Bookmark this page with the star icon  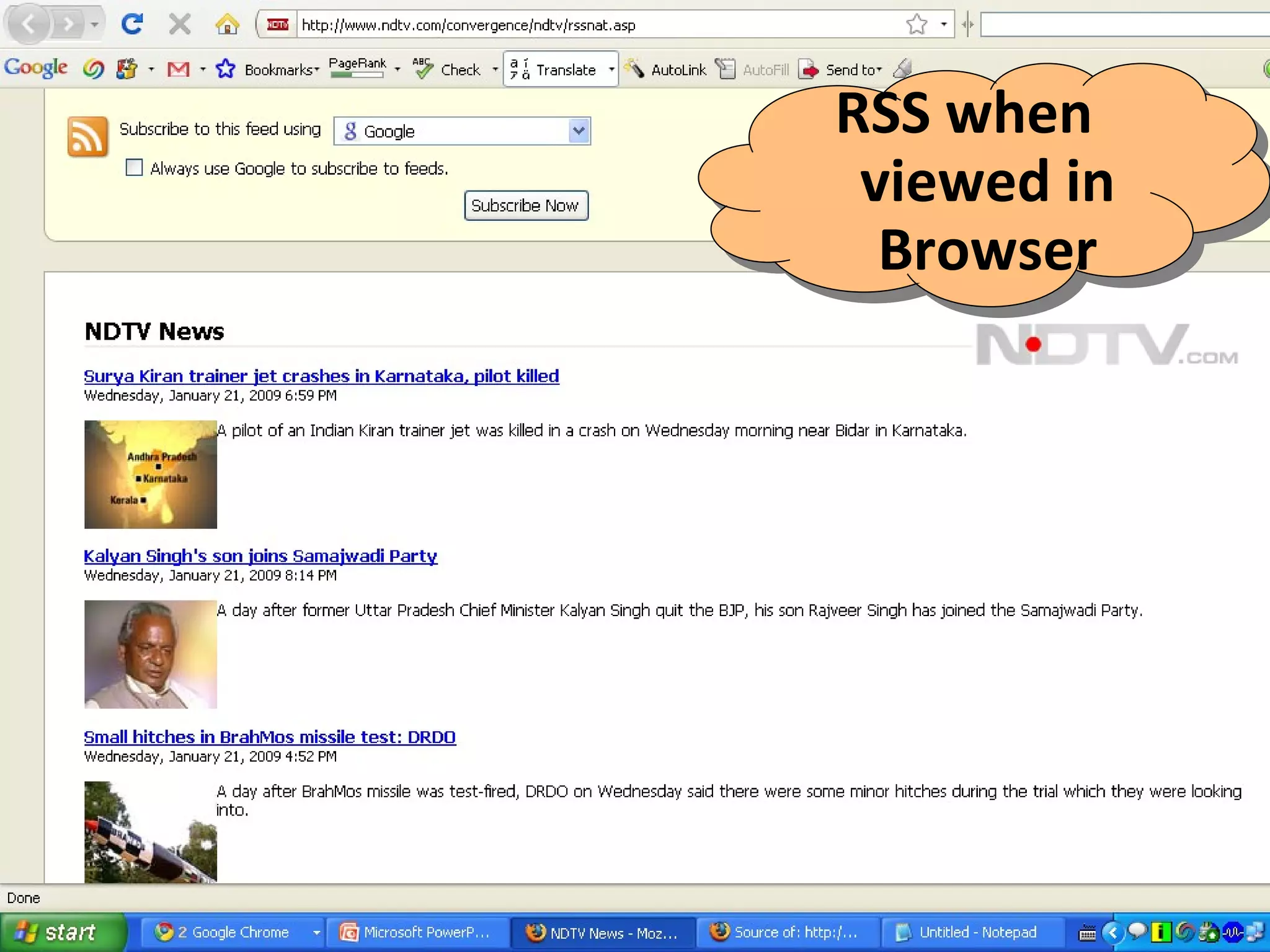click(917, 25)
